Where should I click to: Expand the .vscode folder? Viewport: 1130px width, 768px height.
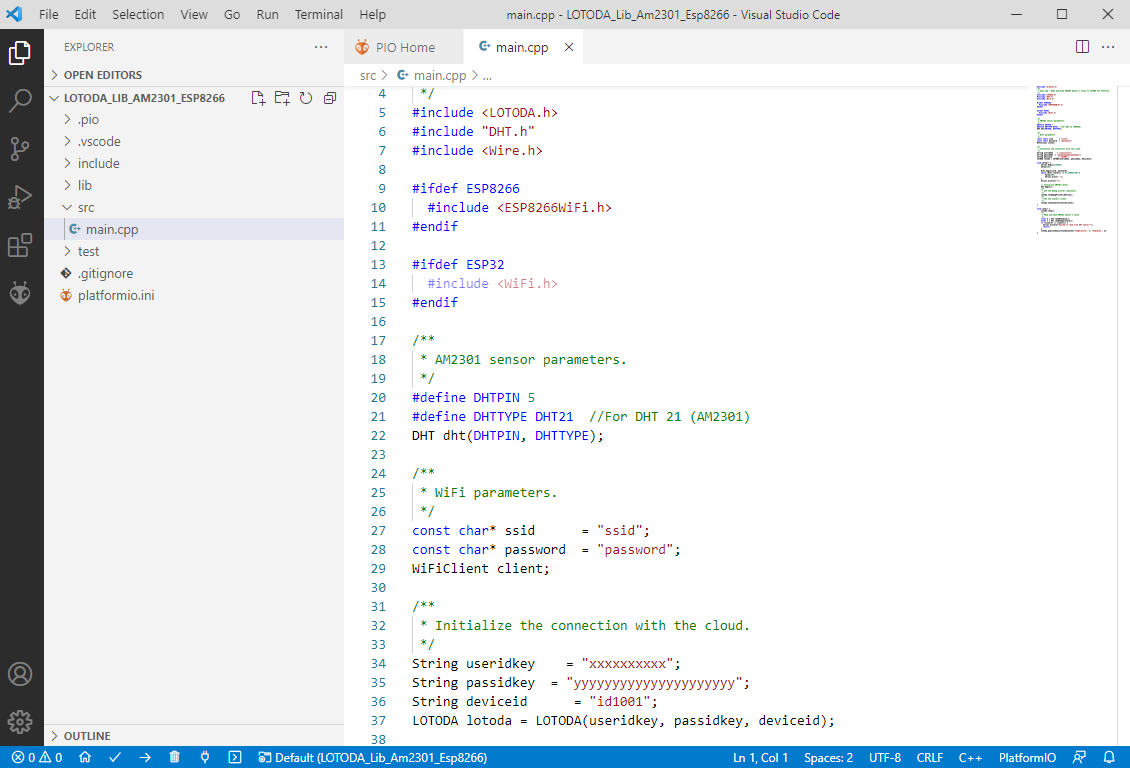[194, 141]
